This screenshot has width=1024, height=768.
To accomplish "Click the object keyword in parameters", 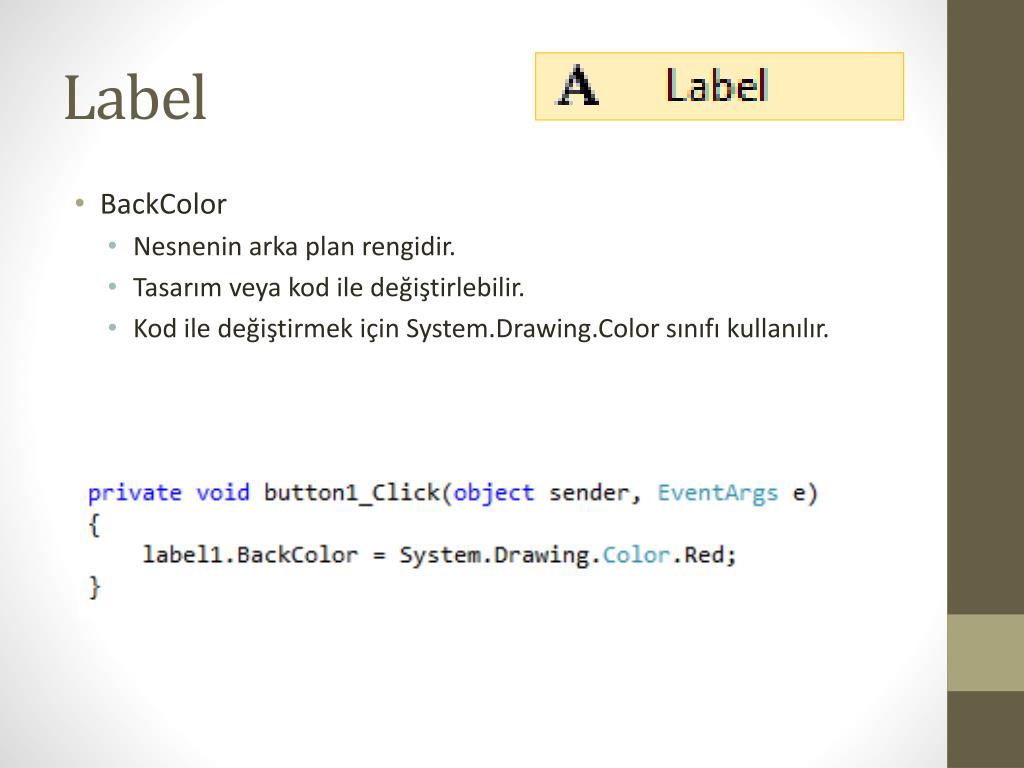I will tap(494, 493).
